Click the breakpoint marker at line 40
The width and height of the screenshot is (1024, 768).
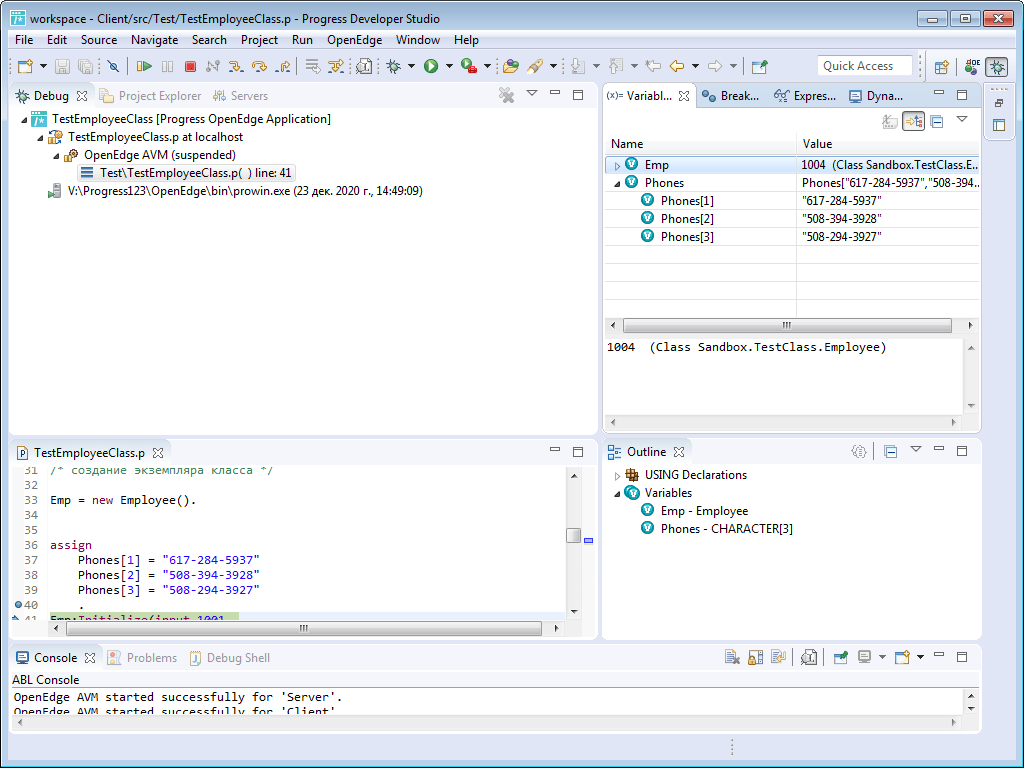point(18,605)
